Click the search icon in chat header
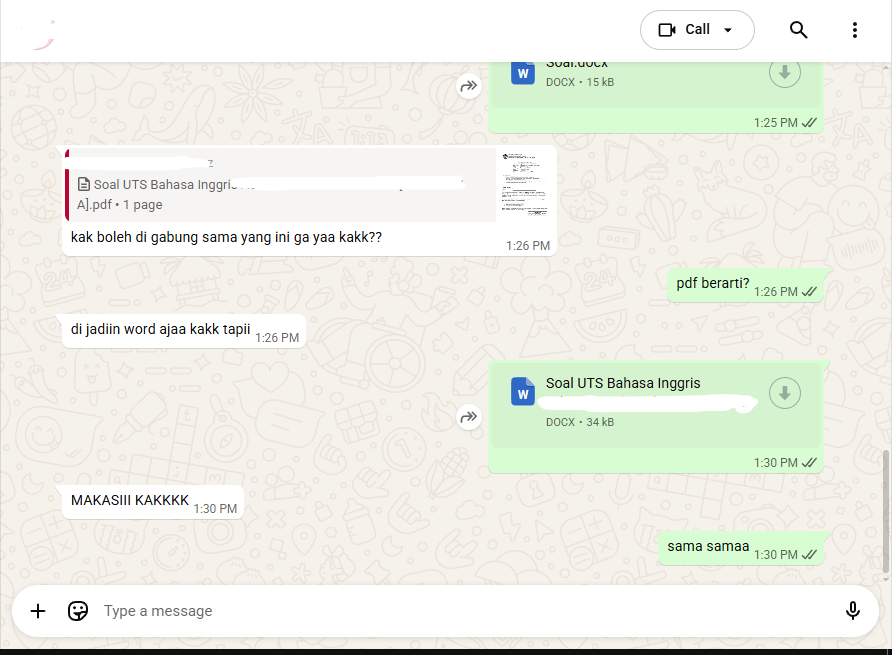Screen dimensions: 892x655 tap(799, 30)
